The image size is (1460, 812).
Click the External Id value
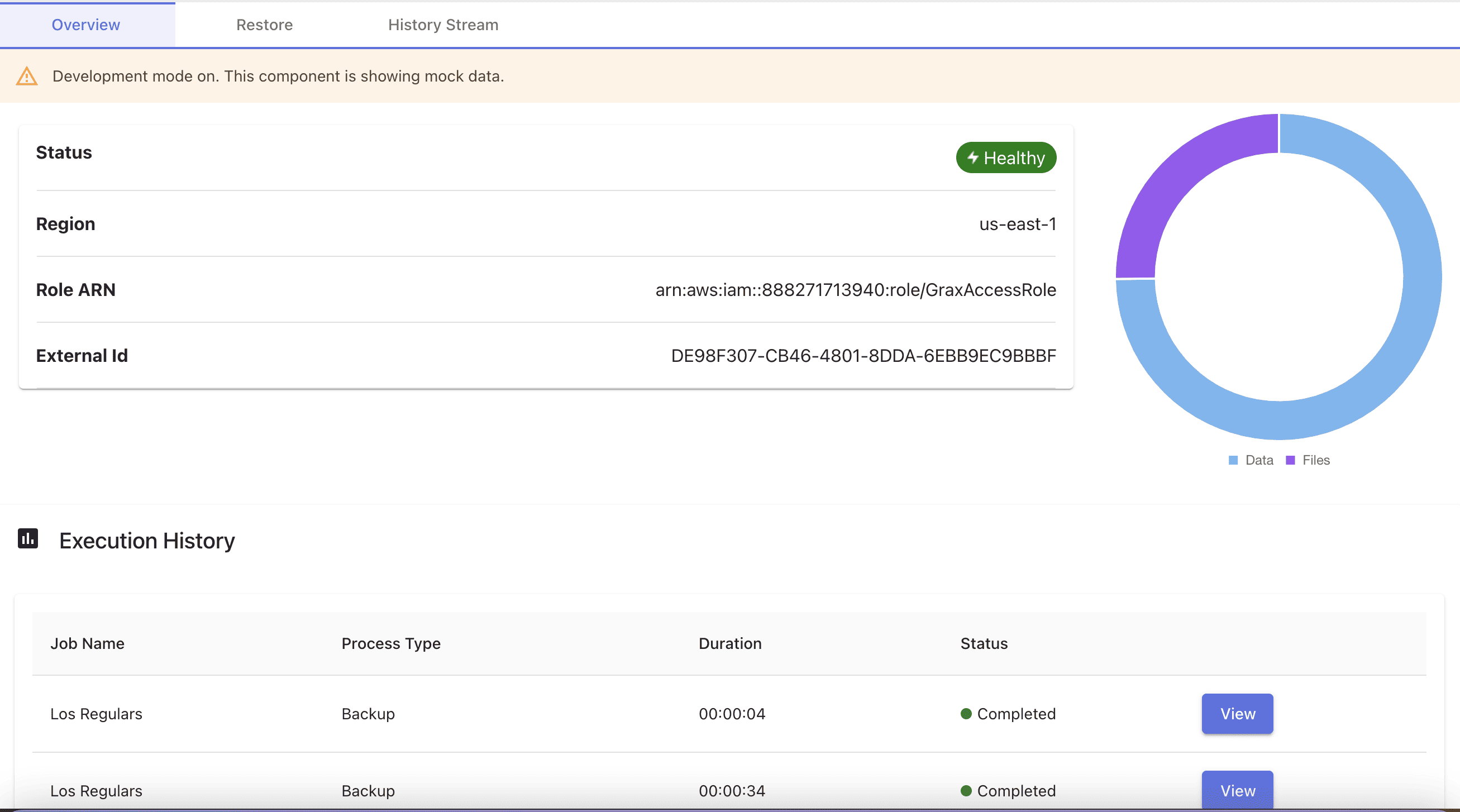(863, 356)
